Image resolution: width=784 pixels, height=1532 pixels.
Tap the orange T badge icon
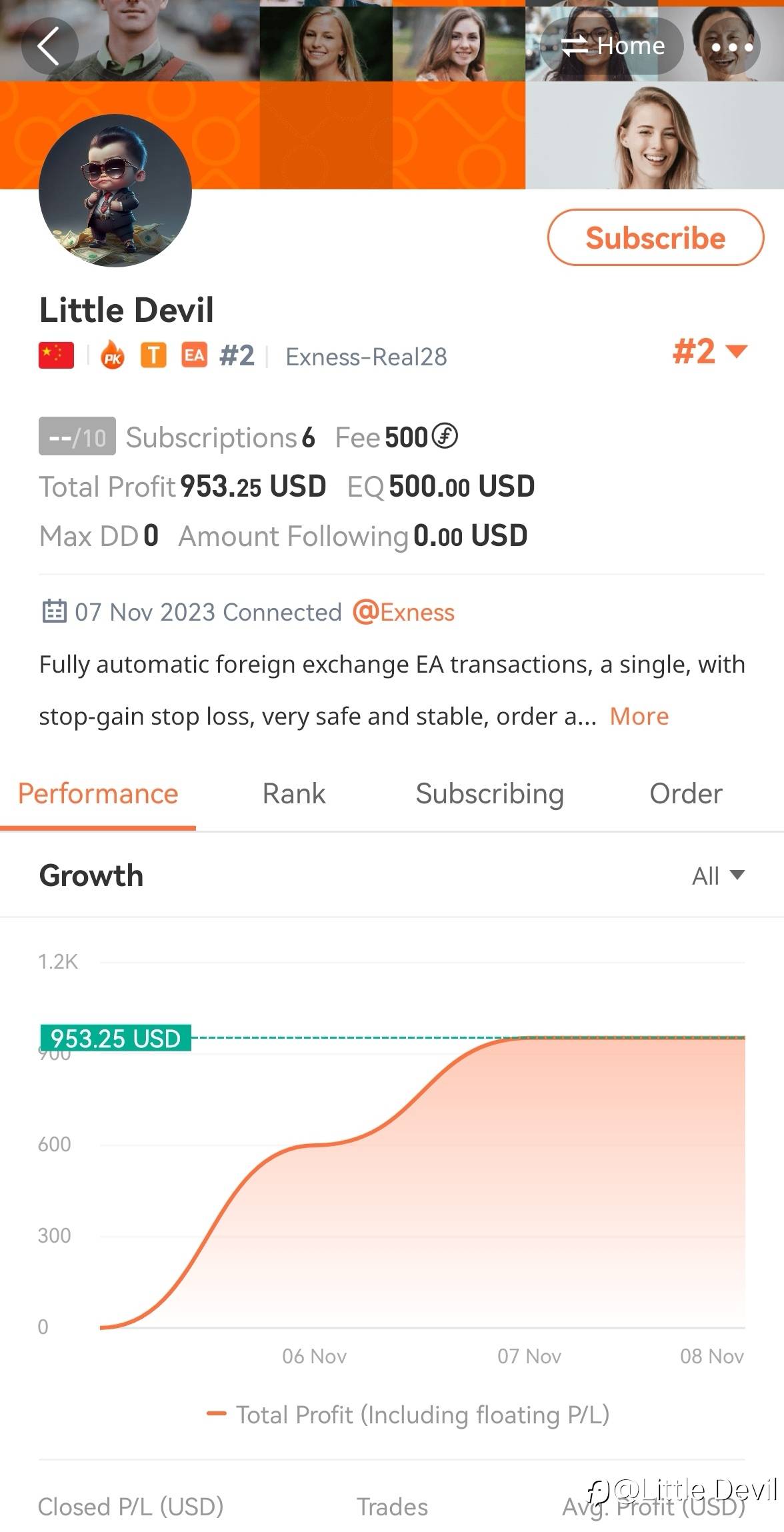tap(153, 355)
